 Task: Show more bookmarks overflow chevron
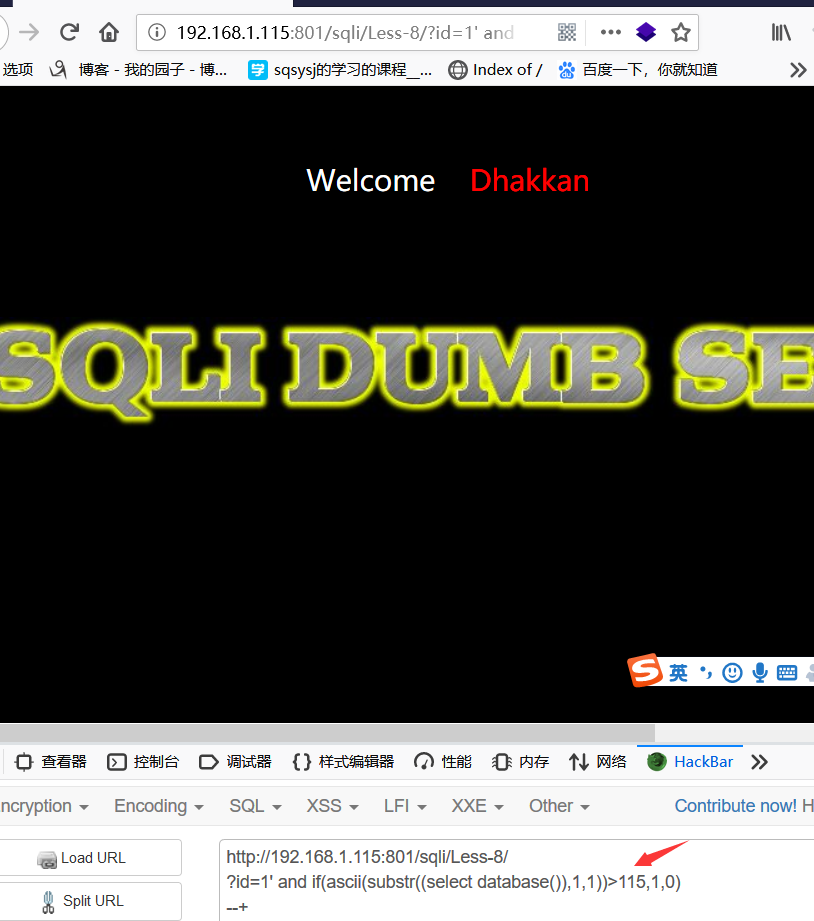pos(798,70)
